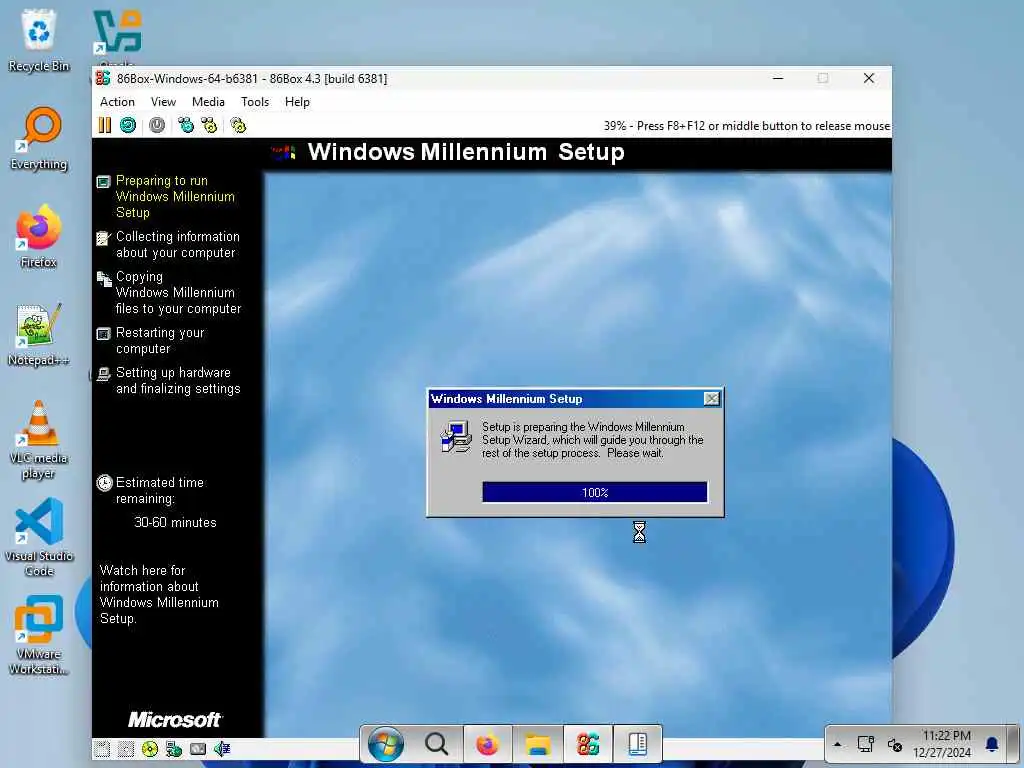Pause the 86Box emulation
The width and height of the screenshot is (1024, 768).
point(104,125)
